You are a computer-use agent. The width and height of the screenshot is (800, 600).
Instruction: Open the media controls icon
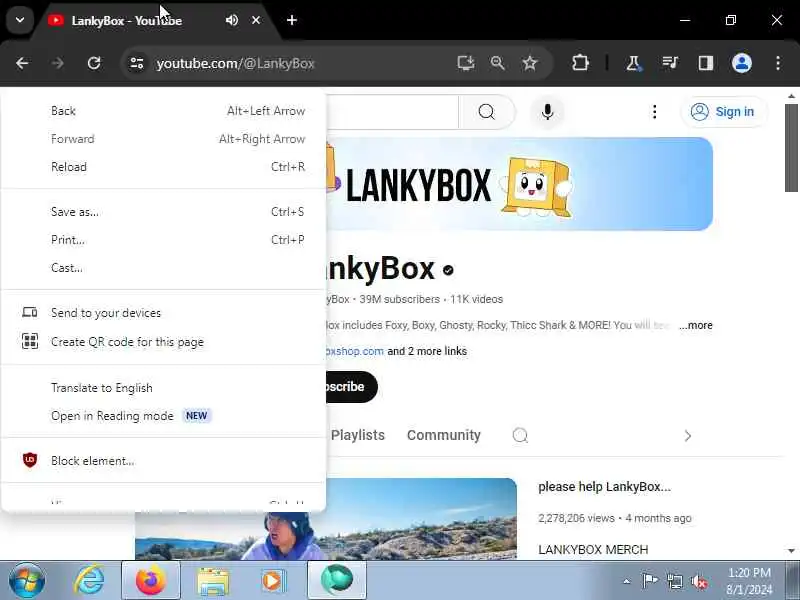tap(670, 63)
